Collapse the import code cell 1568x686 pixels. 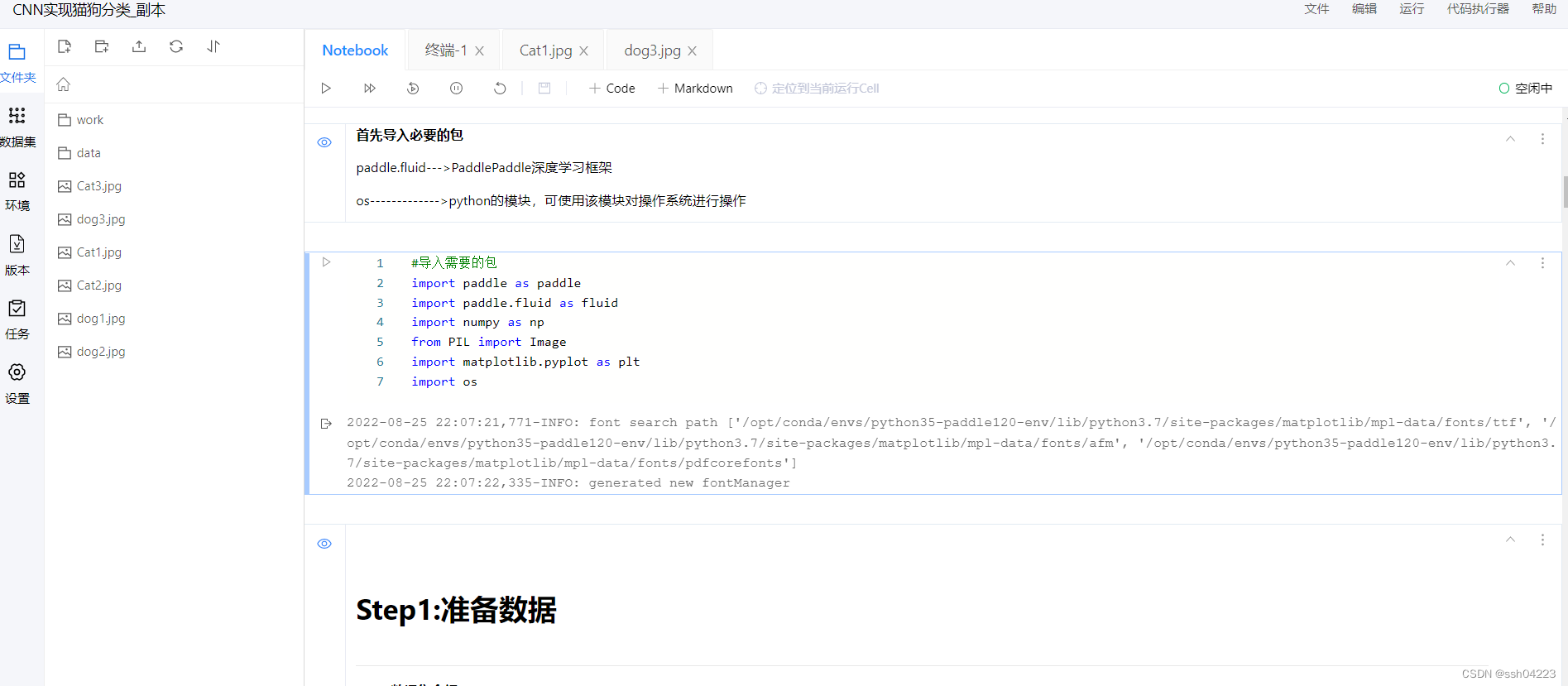point(1510,263)
